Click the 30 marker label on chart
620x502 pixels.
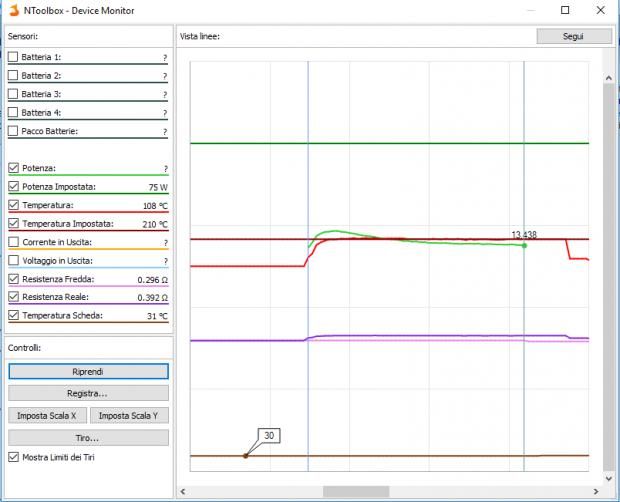click(269, 436)
